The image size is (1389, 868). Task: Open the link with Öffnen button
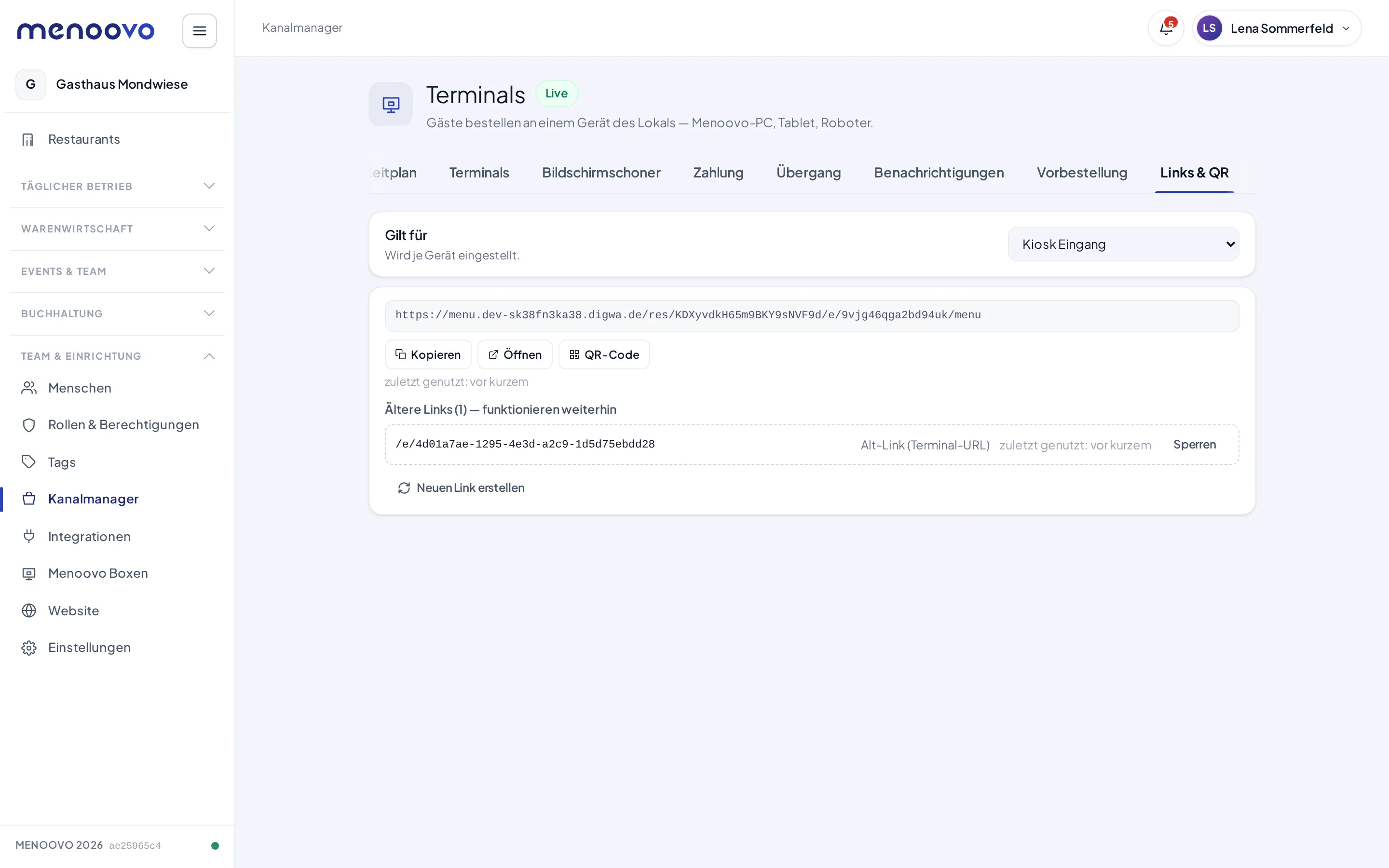515,354
